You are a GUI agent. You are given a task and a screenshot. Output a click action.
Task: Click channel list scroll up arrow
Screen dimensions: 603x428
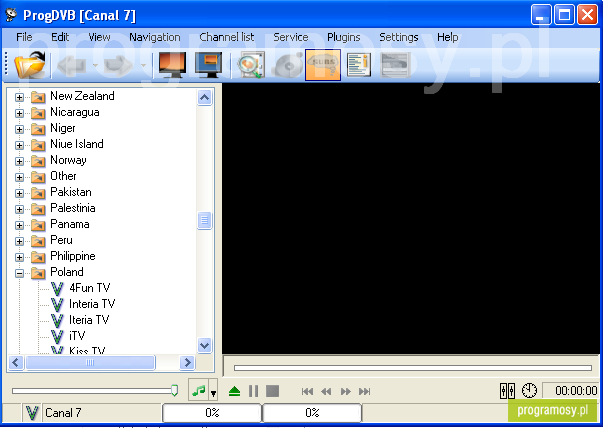(x=204, y=97)
